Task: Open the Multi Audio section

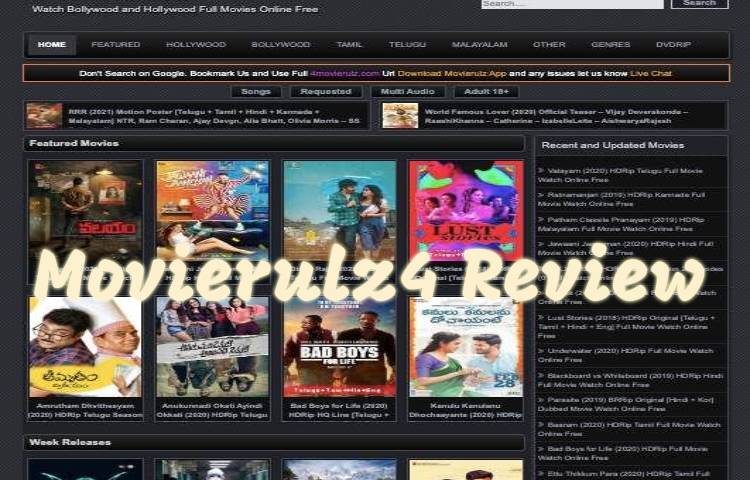Action: (x=408, y=91)
